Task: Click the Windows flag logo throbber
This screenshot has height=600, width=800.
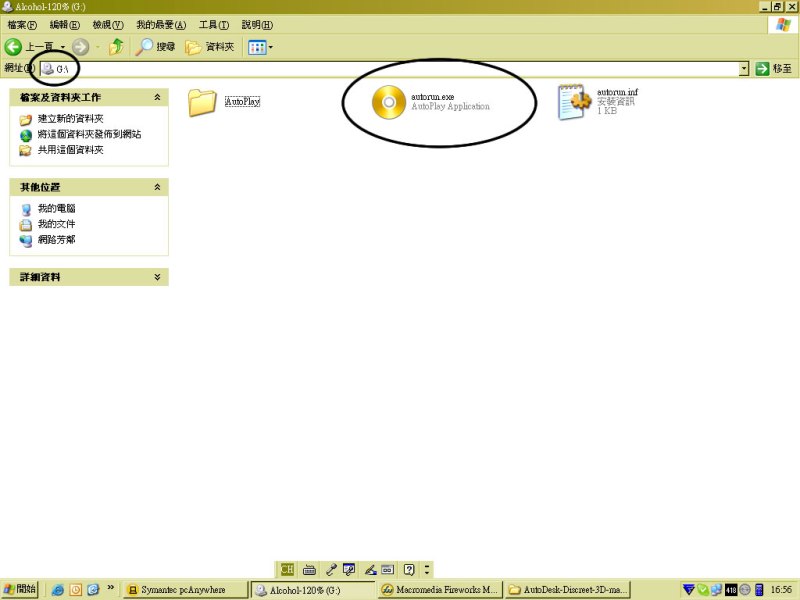Action: pos(782,25)
